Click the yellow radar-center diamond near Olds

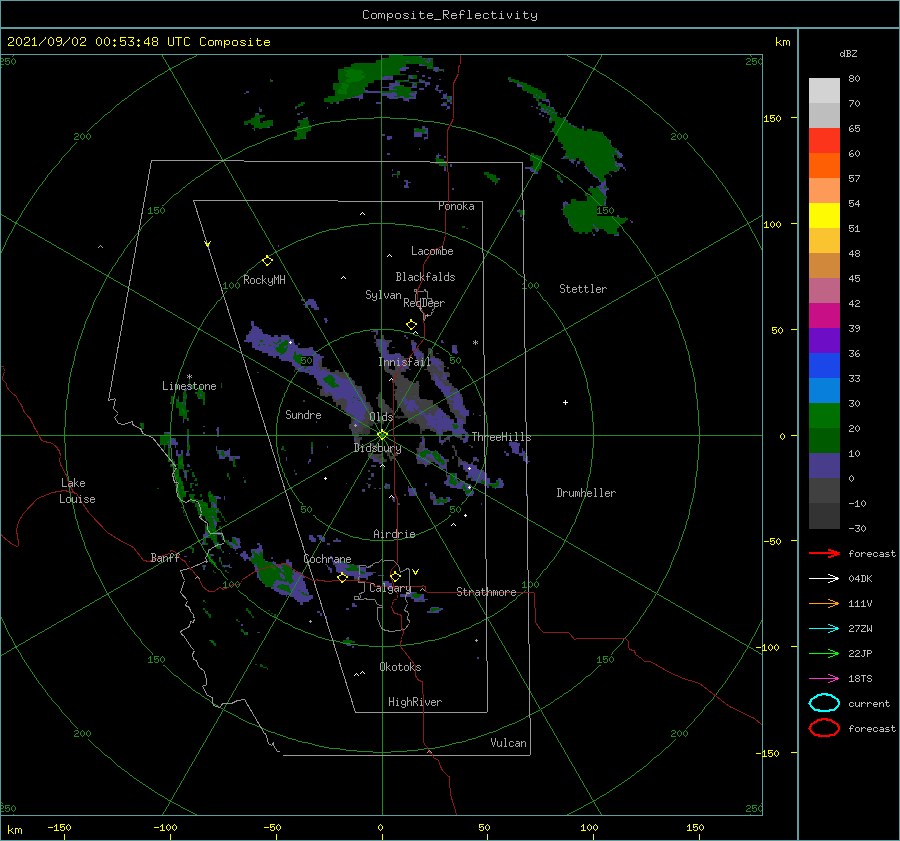click(x=382, y=435)
